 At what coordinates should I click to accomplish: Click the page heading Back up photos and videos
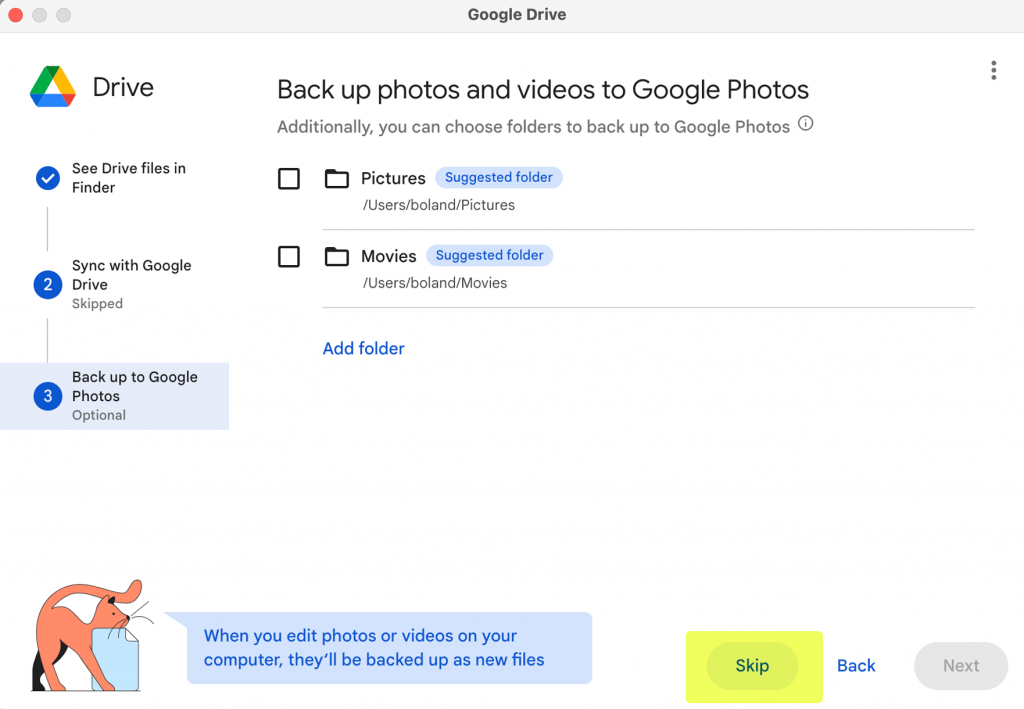pos(543,89)
